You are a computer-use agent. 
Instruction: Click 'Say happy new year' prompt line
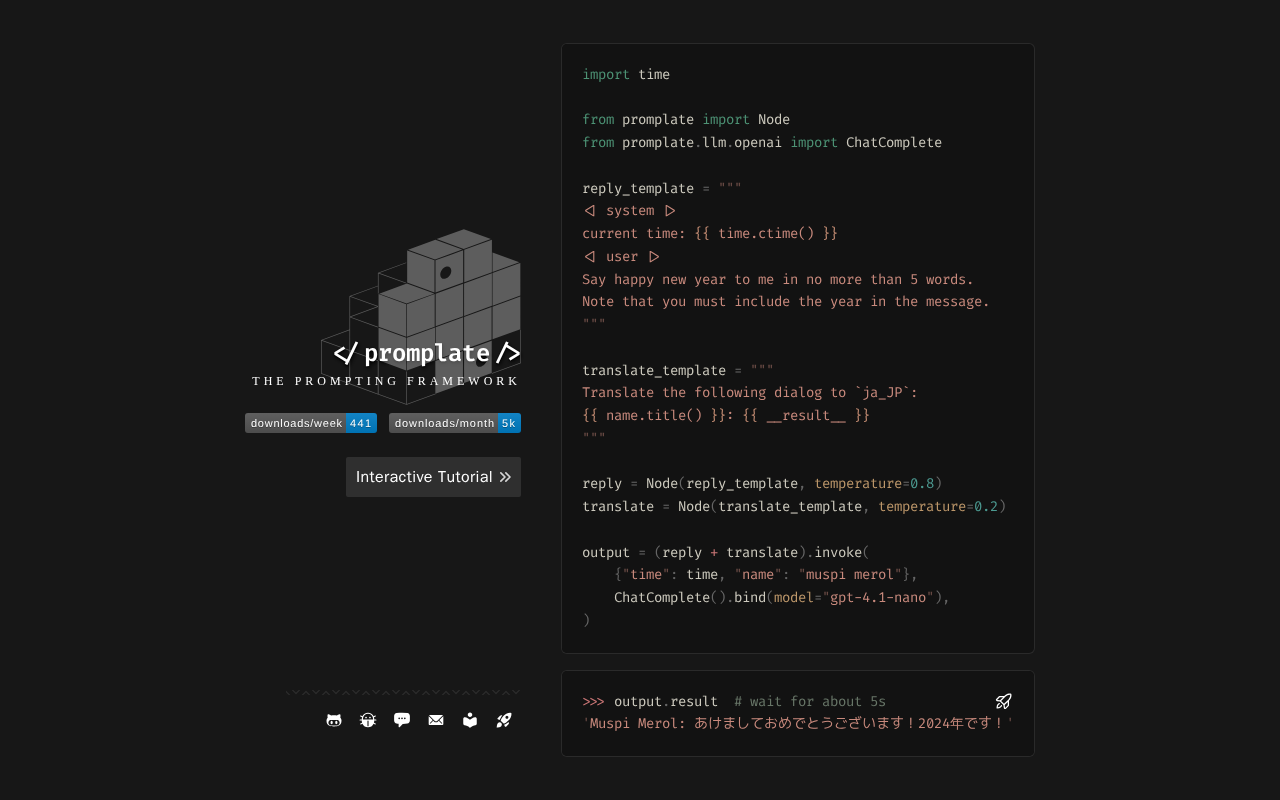tap(778, 279)
